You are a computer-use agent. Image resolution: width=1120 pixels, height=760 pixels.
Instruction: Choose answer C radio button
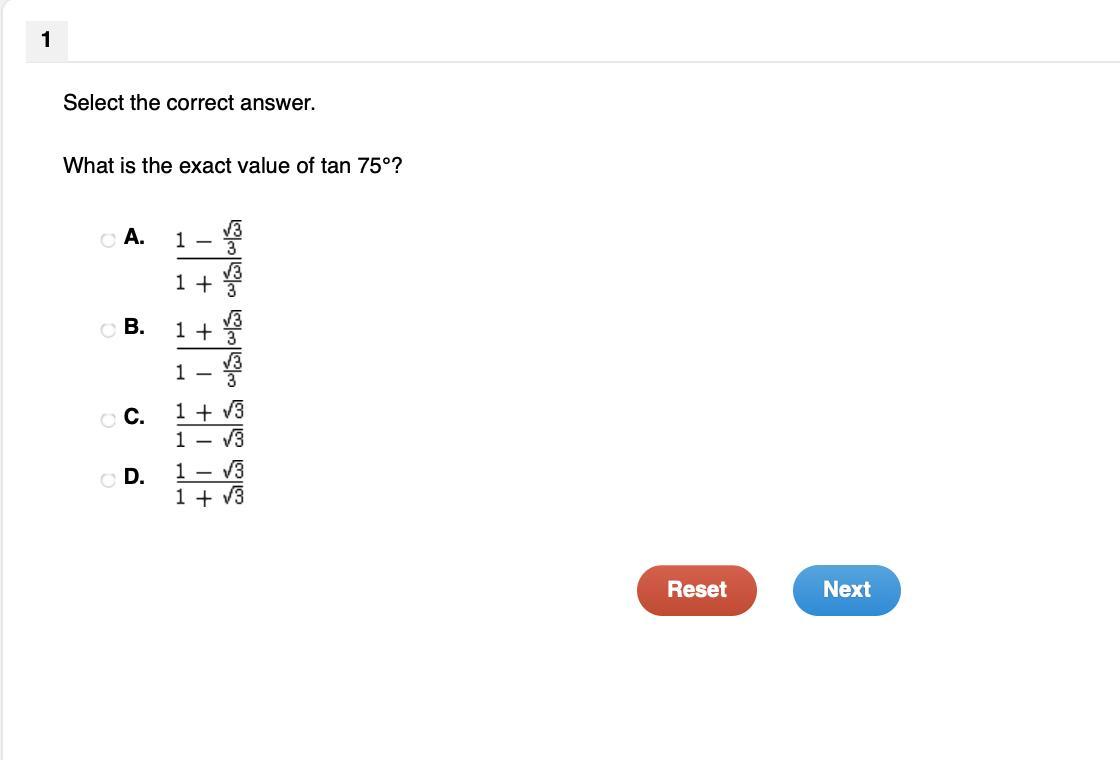pyautogui.click(x=108, y=420)
